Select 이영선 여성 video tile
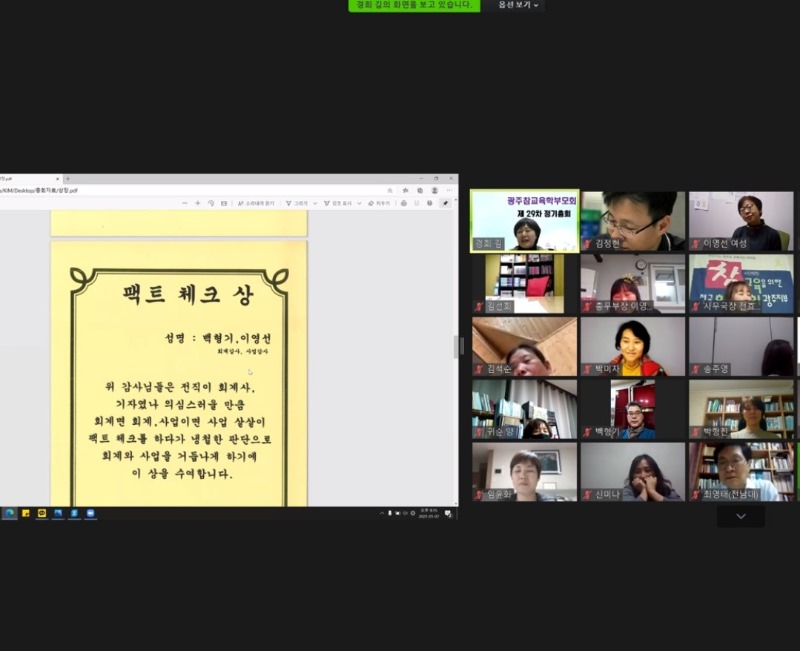The width and height of the screenshot is (800, 651). tap(741, 221)
